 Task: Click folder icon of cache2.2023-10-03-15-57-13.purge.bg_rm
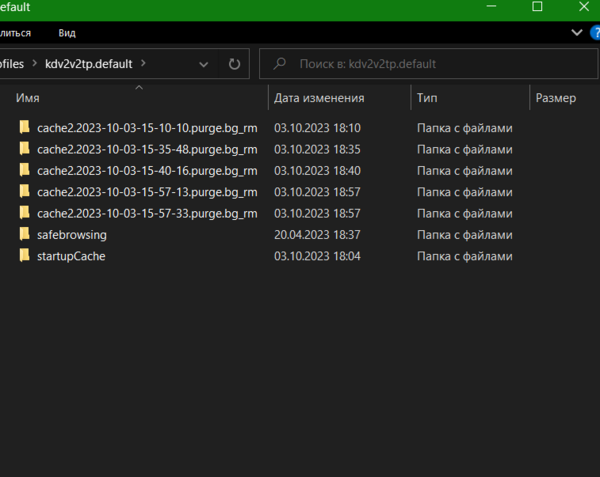[x=25, y=192]
